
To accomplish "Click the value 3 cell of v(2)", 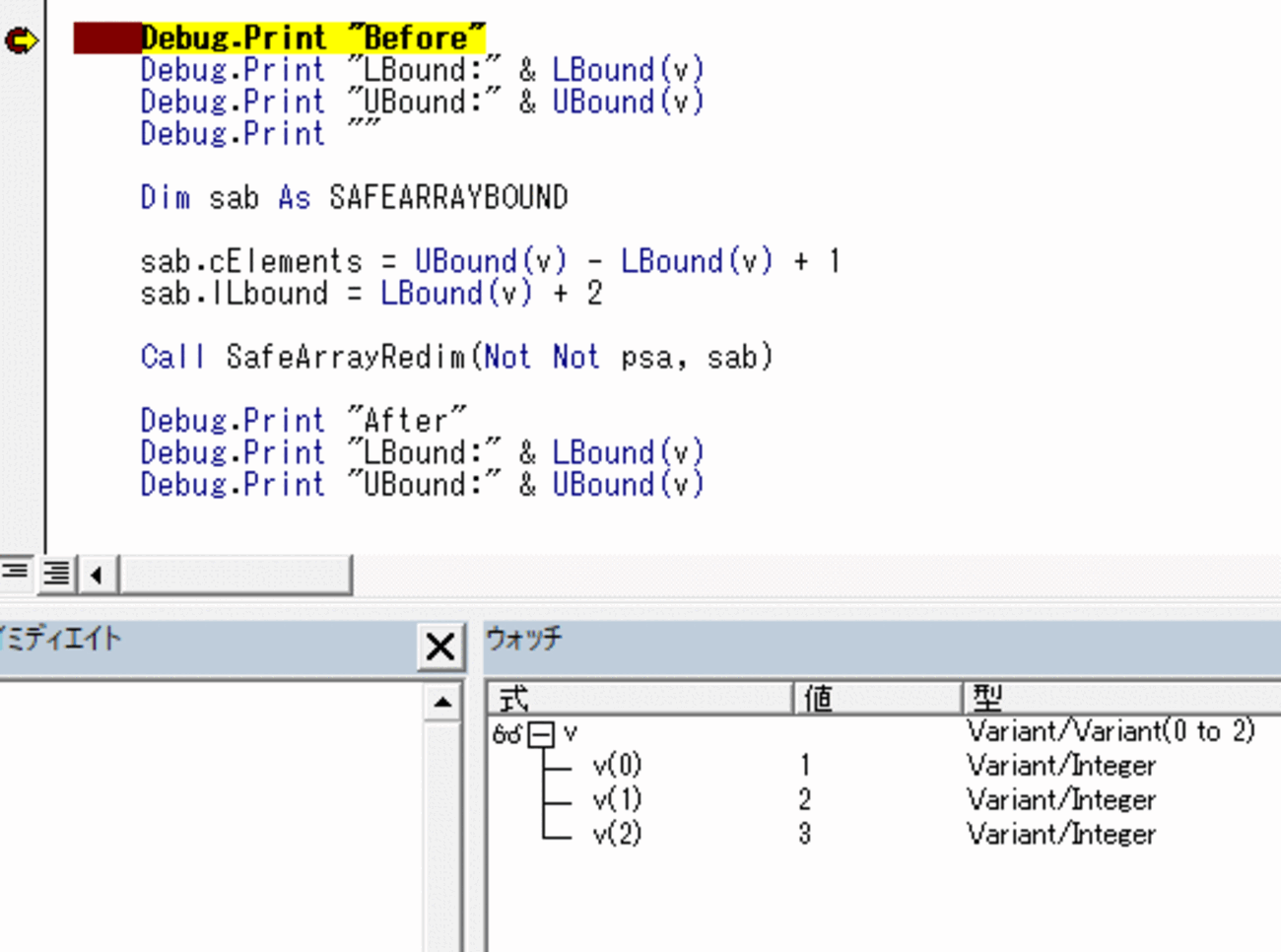I will point(805,834).
